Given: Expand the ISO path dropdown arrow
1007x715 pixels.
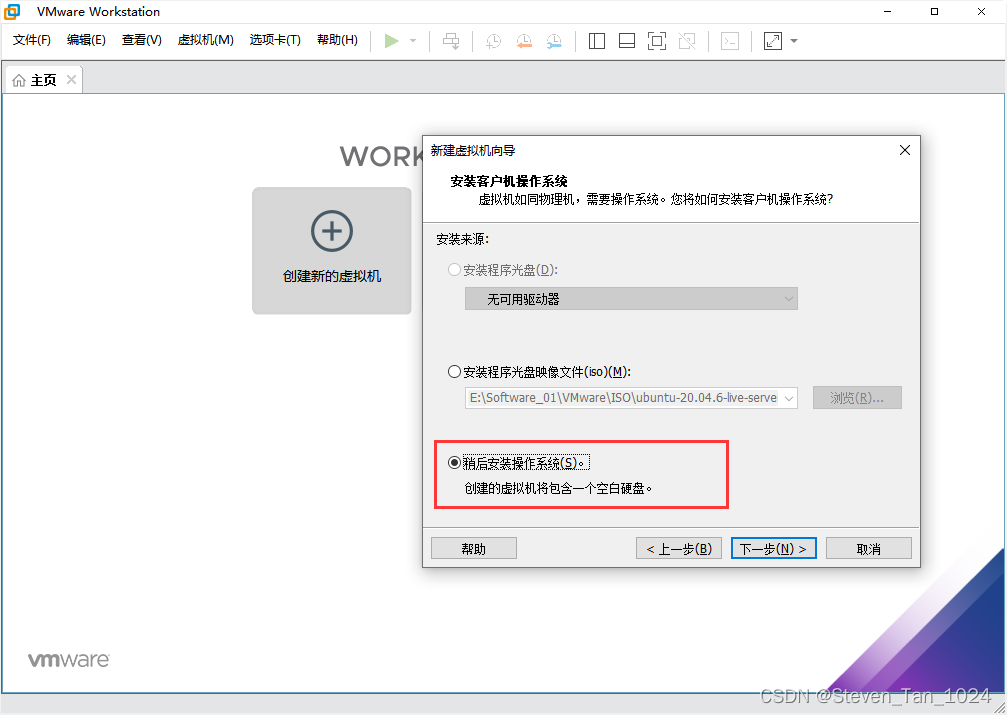Looking at the screenshot, I should click(789, 398).
